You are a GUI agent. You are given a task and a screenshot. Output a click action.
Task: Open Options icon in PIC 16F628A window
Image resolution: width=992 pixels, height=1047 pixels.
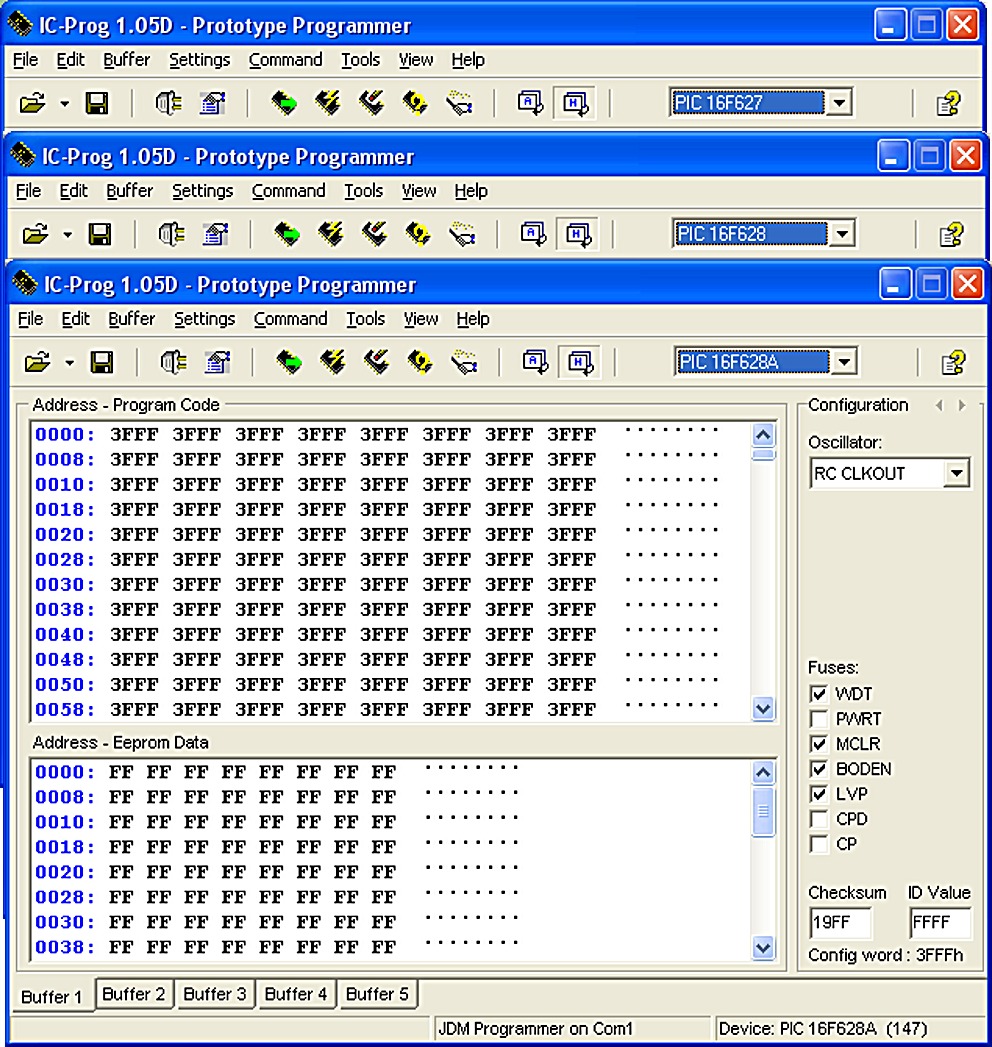click(x=218, y=363)
